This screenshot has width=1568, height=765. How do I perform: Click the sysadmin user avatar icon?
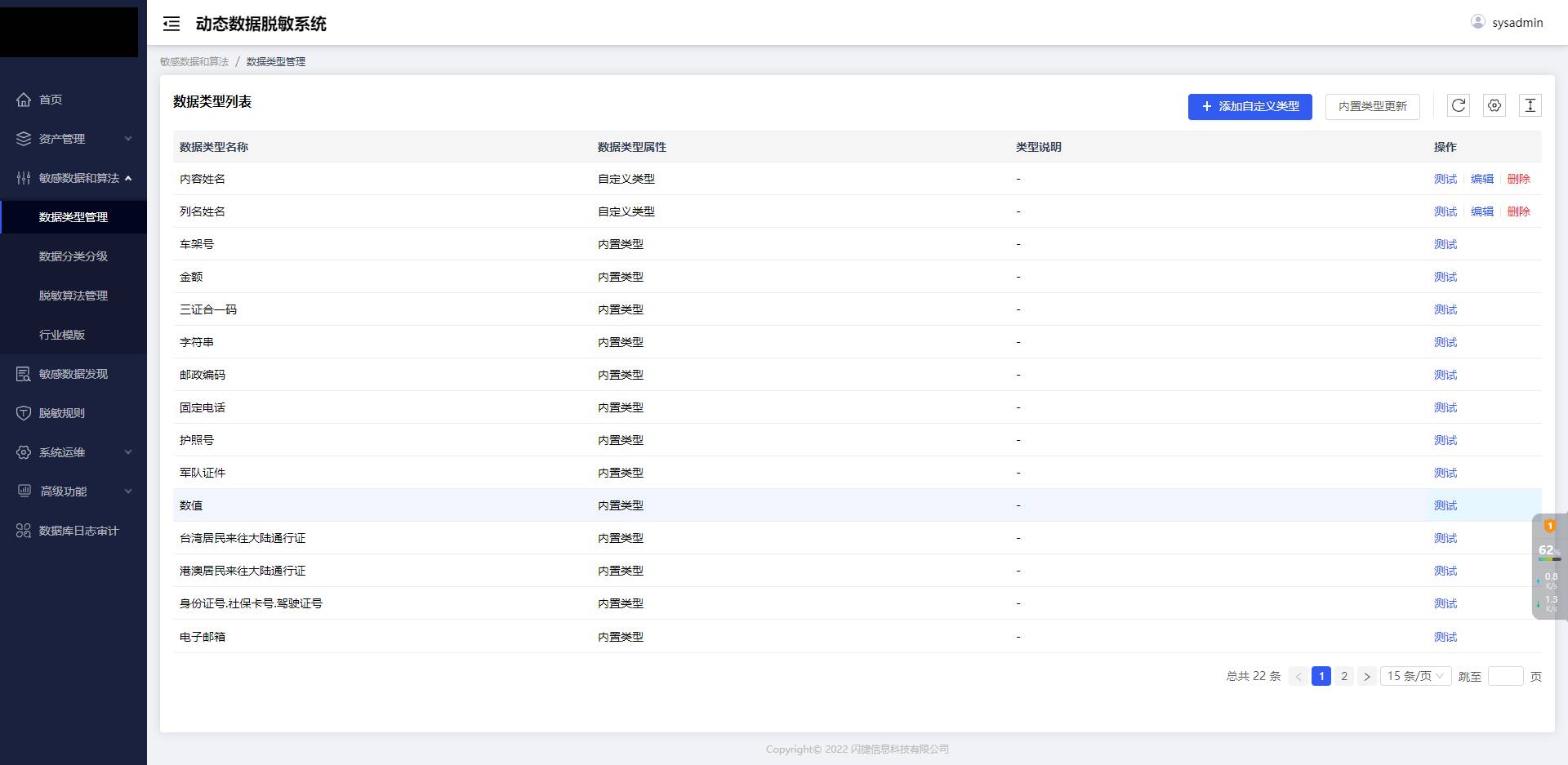click(x=1478, y=22)
